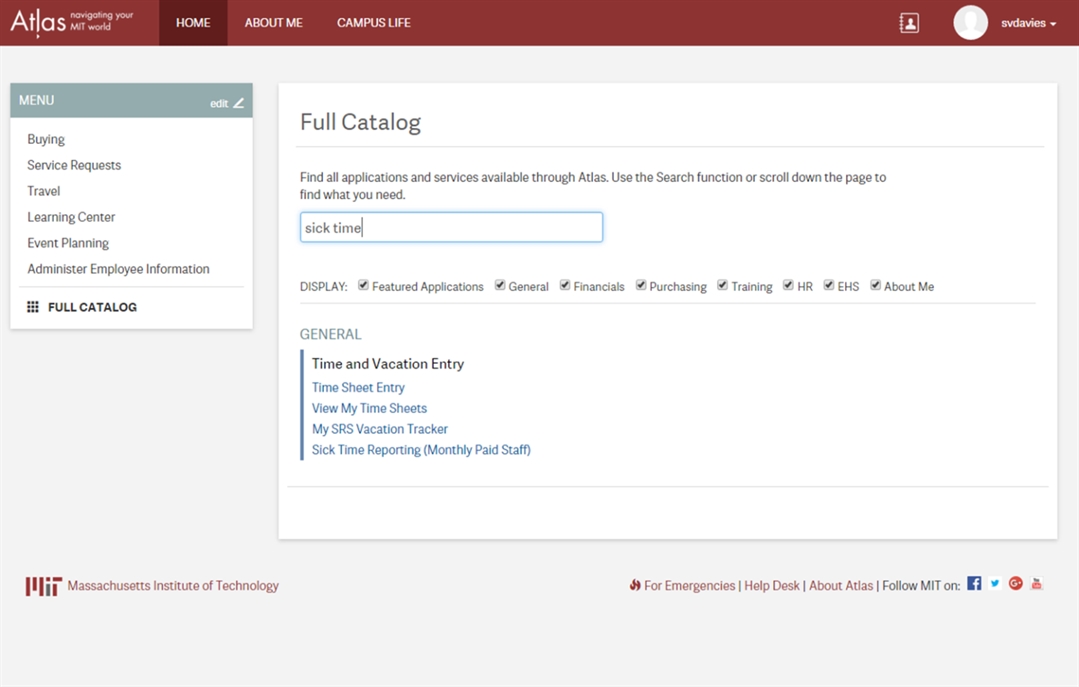Open MIT Facebook page icon
The height and width of the screenshot is (687, 1079).
coord(974,584)
